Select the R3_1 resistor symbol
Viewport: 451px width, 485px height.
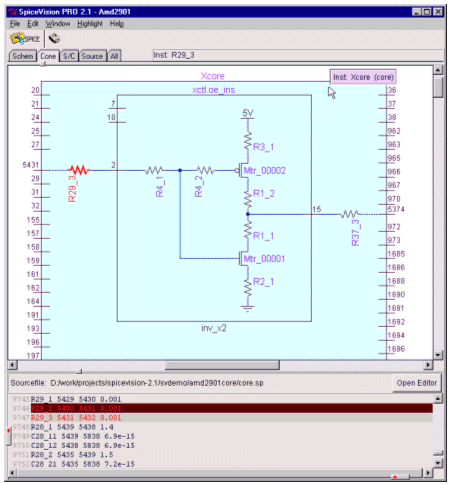[248, 141]
